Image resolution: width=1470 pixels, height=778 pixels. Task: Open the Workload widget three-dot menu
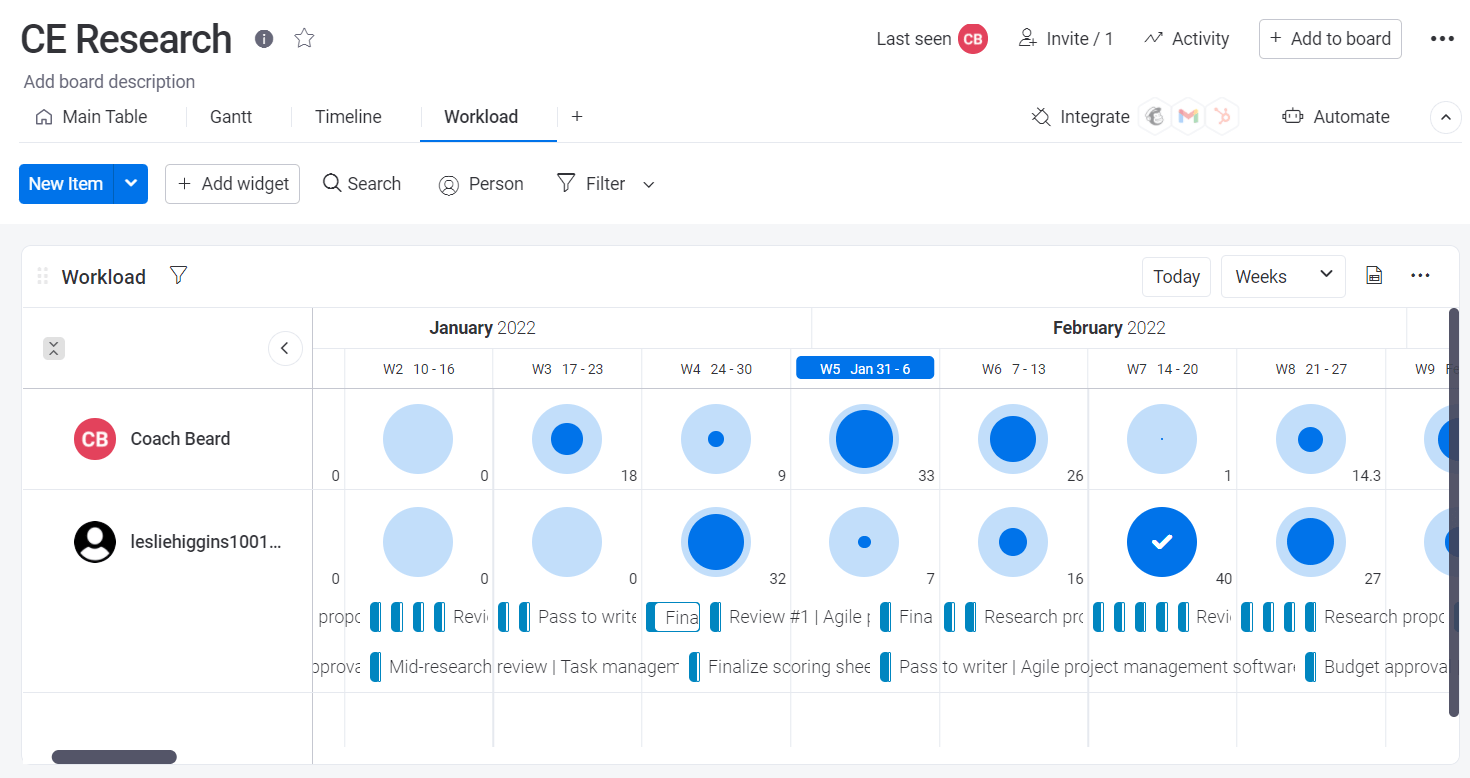[1420, 276]
